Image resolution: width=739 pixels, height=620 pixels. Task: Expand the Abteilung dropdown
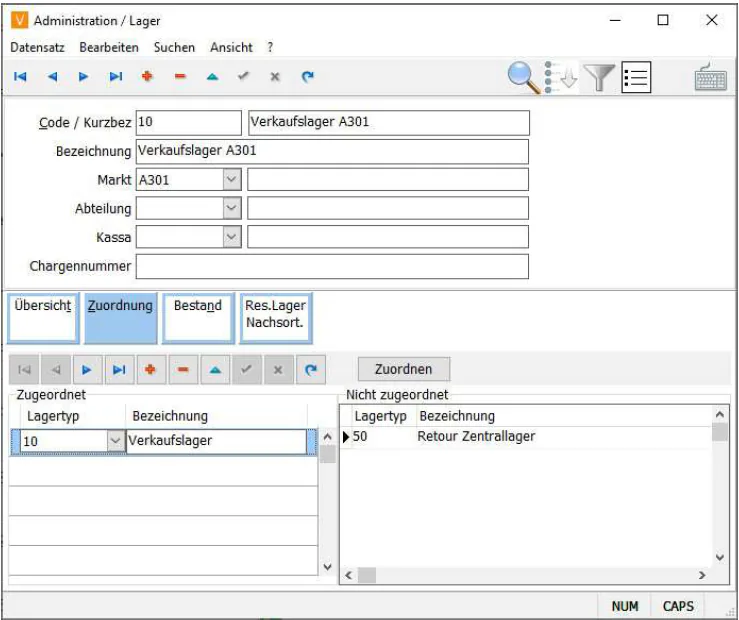232,208
